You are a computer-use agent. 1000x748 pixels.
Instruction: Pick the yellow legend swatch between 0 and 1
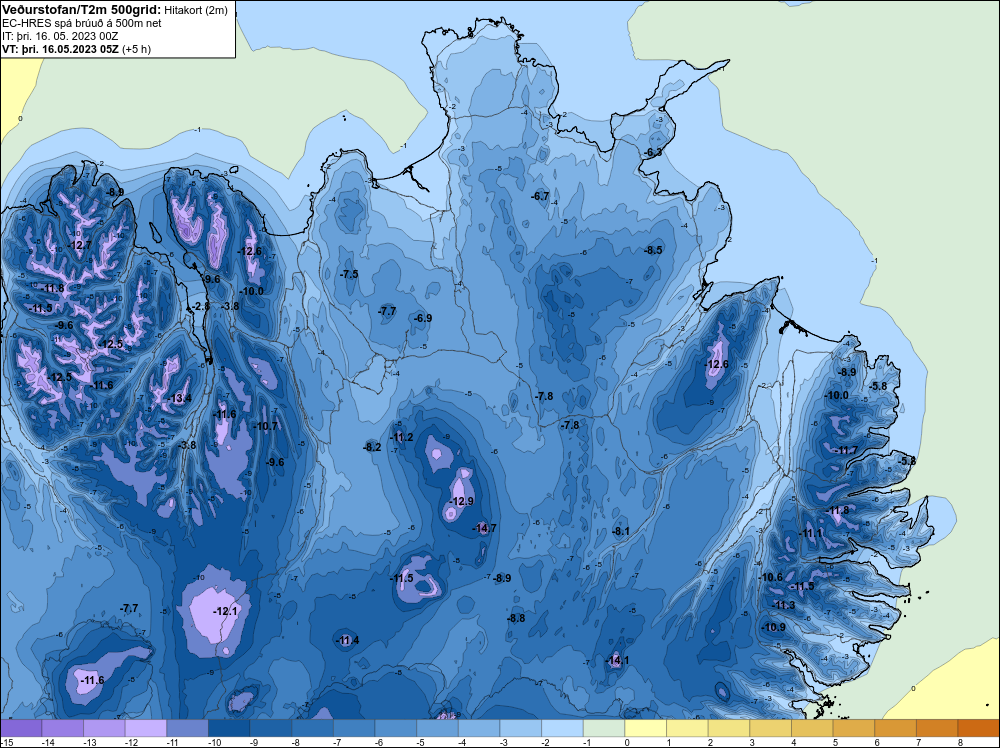click(645, 728)
